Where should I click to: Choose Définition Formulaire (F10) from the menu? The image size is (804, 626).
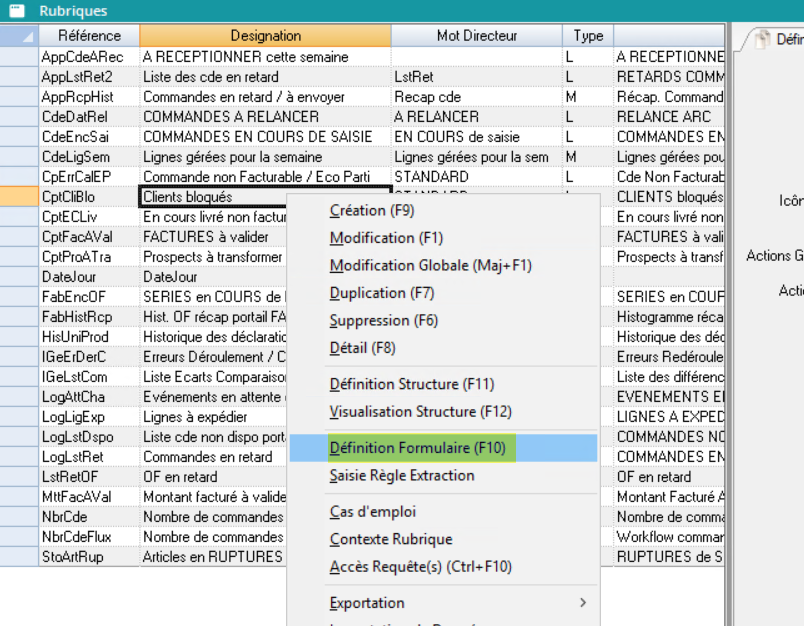click(x=418, y=448)
